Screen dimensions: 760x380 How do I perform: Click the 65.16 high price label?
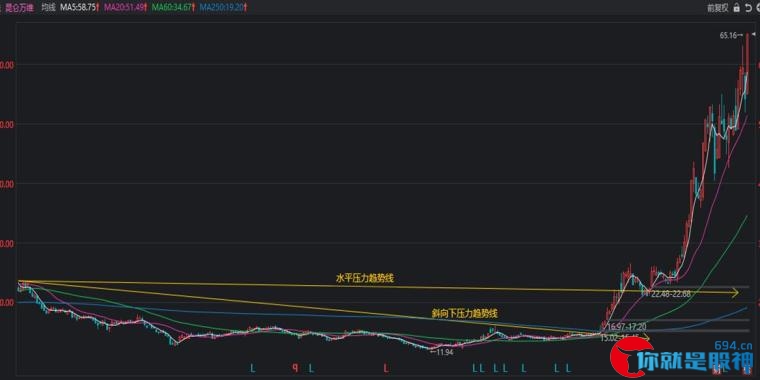pyautogui.click(x=728, y=35)
